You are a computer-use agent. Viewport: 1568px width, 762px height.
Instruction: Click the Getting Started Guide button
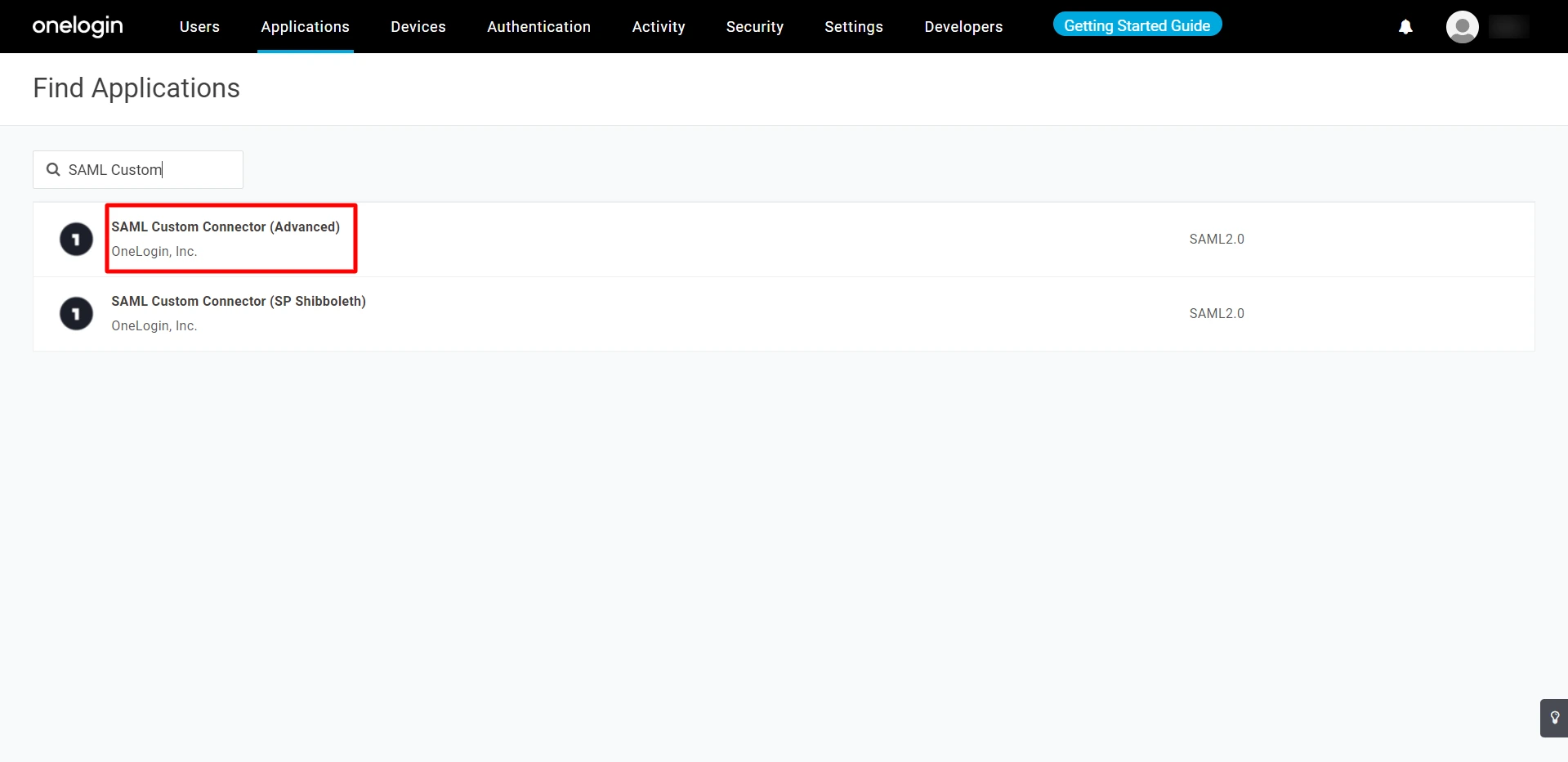pyautogui.click(x=1137, y=25)
